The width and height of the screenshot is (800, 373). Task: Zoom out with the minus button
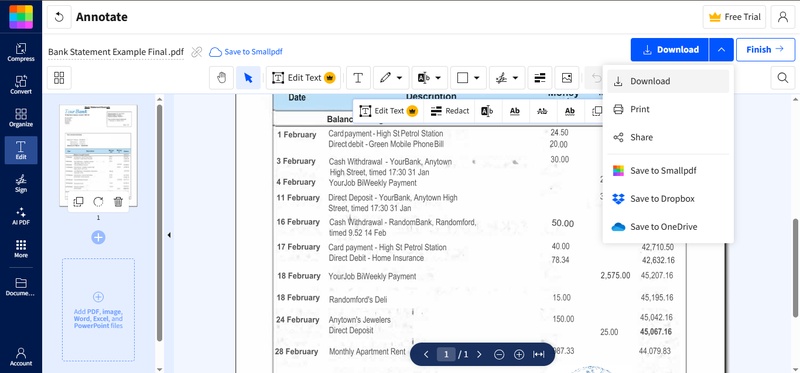point(499,355)
